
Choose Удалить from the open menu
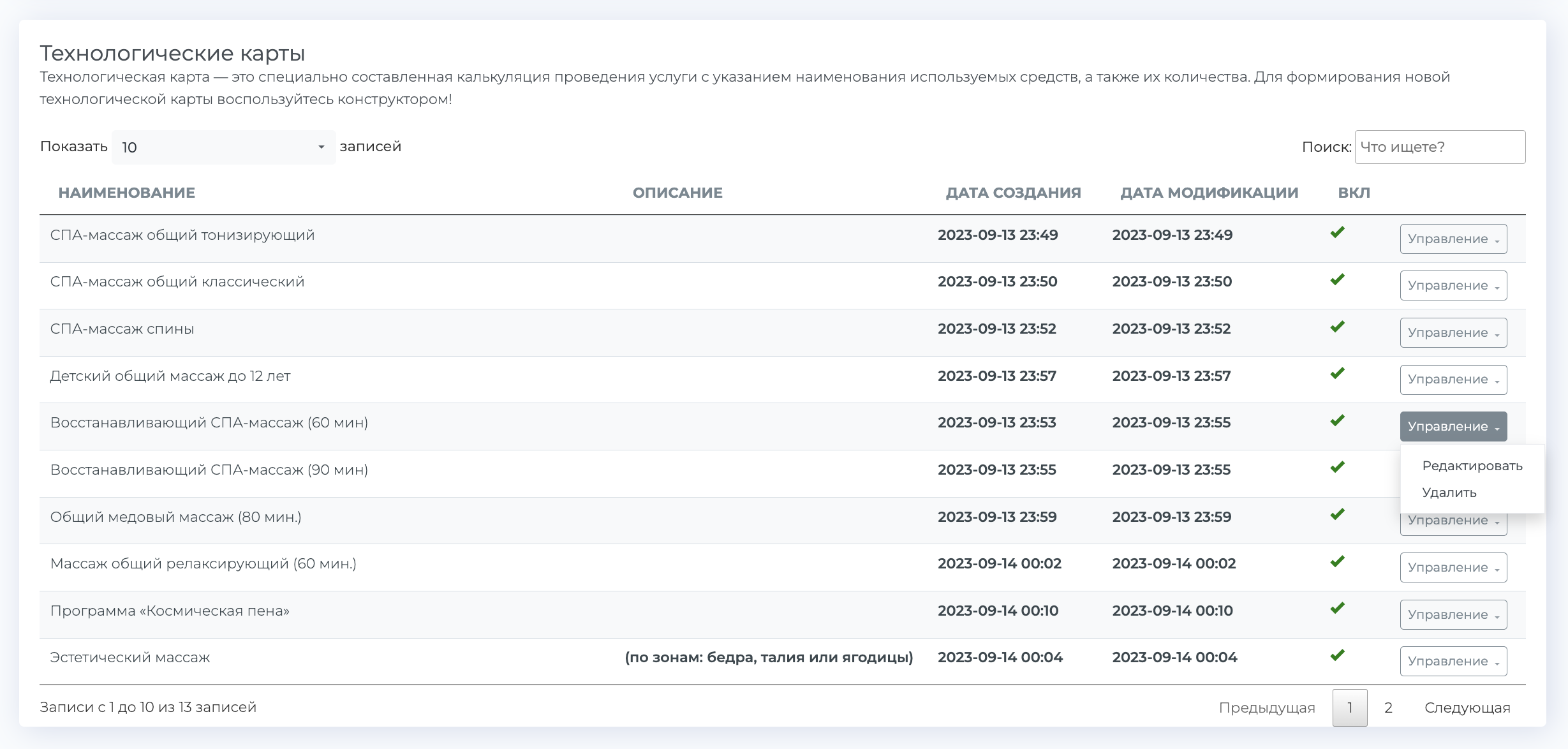coord(1449,493)
